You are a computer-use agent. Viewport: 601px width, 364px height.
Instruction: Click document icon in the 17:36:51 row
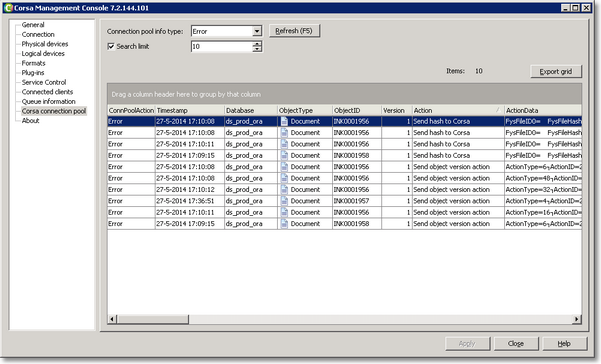coord(284,201)
